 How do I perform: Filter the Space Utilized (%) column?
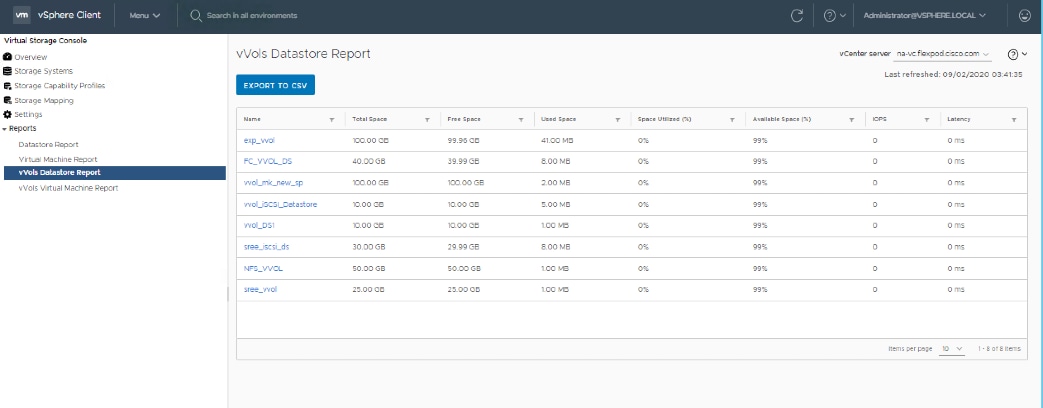[x=732, y=120]
